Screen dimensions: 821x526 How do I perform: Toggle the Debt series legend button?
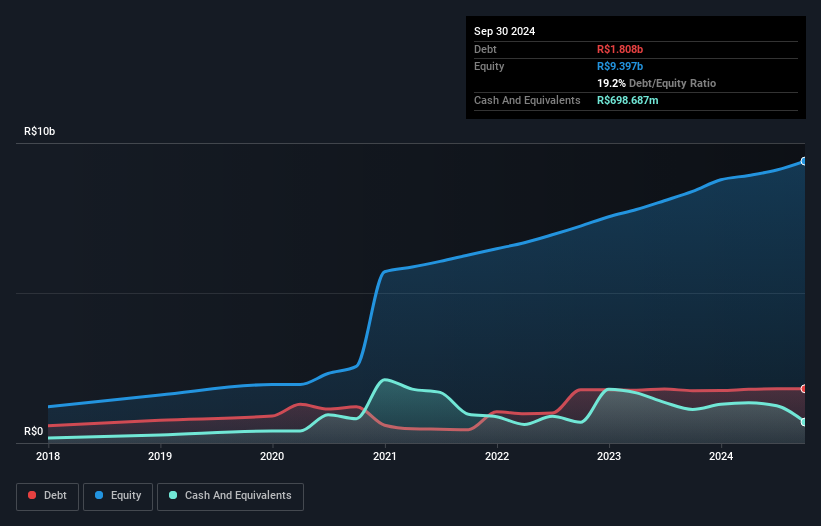(47, 496)
